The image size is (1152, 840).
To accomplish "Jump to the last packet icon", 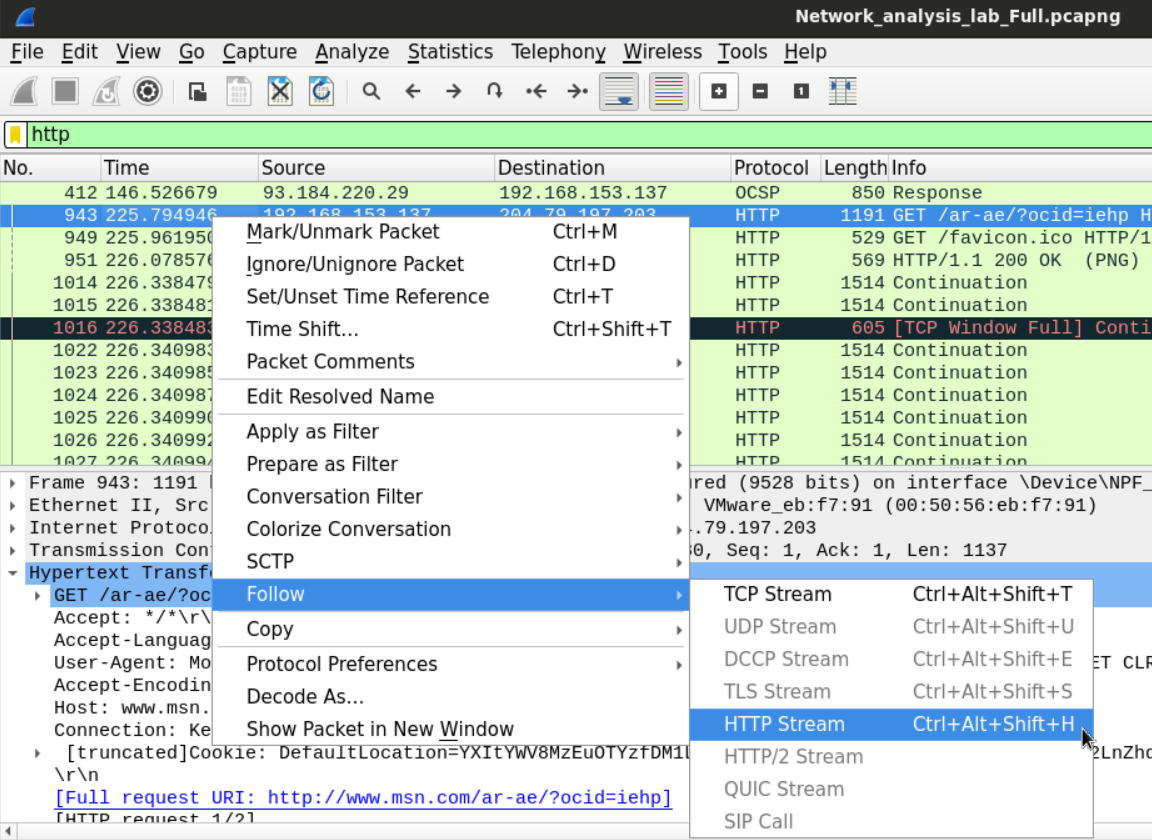I will click(577, 92).
